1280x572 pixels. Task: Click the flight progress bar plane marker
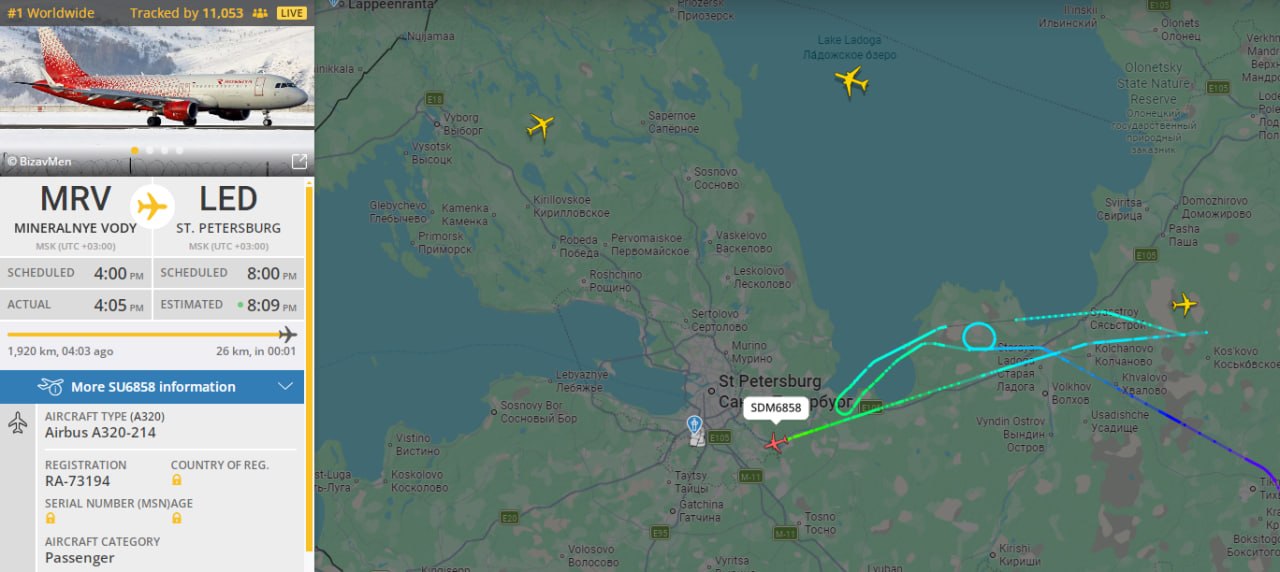coord(288,334)
